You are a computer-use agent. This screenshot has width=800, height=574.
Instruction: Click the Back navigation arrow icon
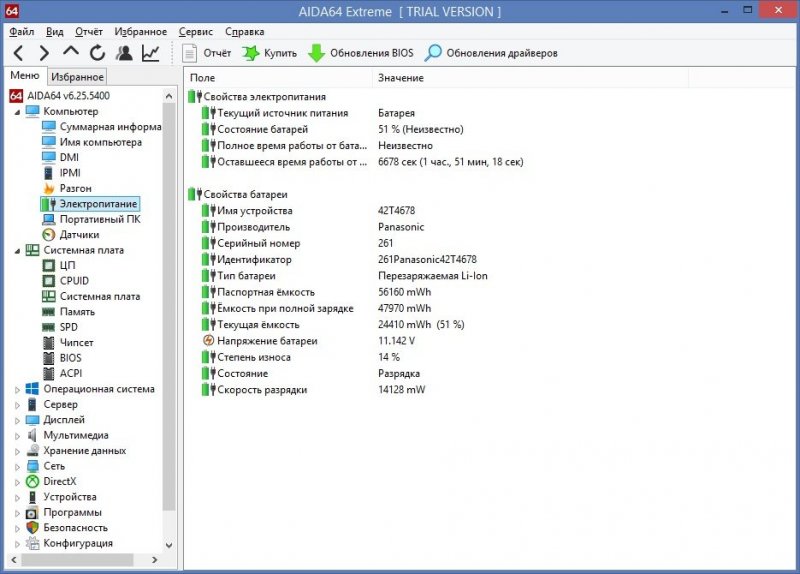pos(18,53)
